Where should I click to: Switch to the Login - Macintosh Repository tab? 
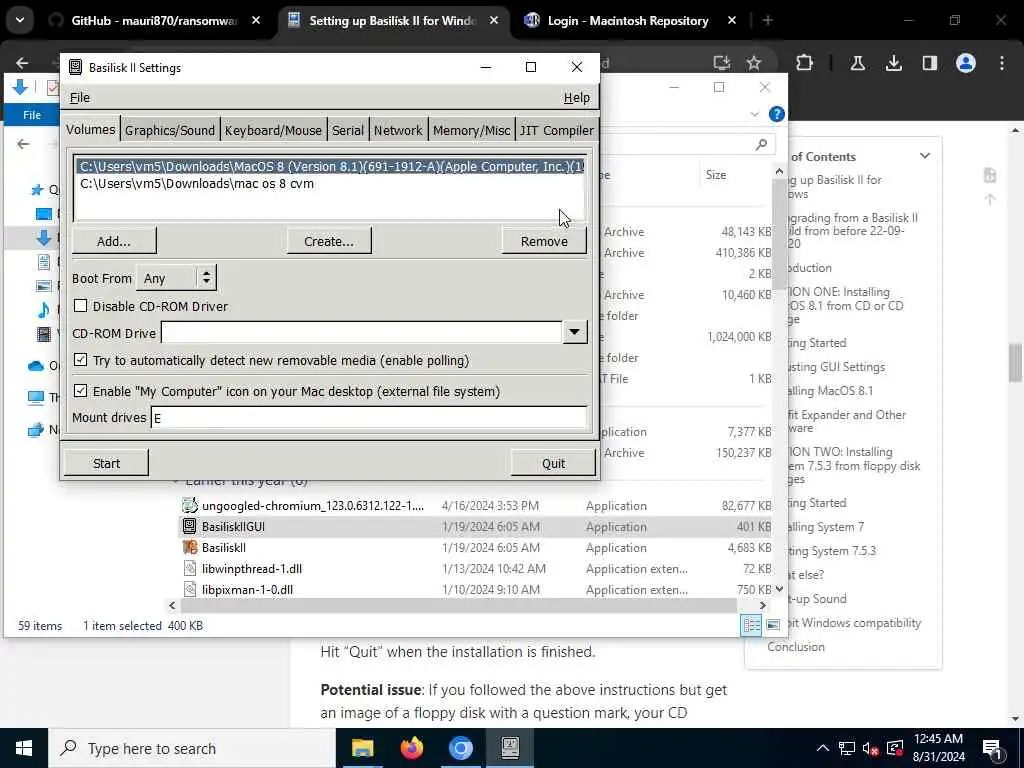point(628,21)
